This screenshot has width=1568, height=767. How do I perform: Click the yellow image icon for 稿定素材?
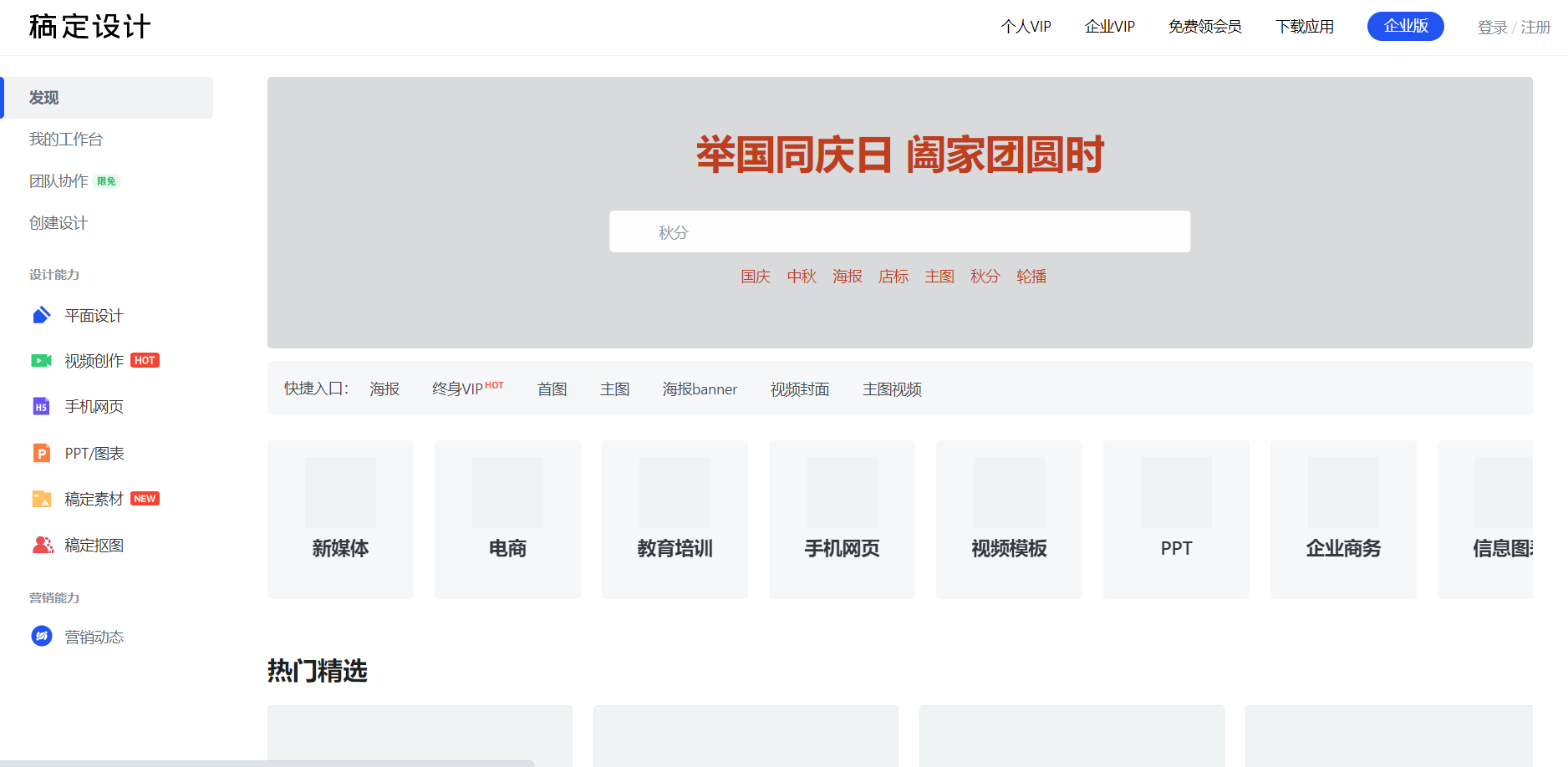[x=41, y=499]
